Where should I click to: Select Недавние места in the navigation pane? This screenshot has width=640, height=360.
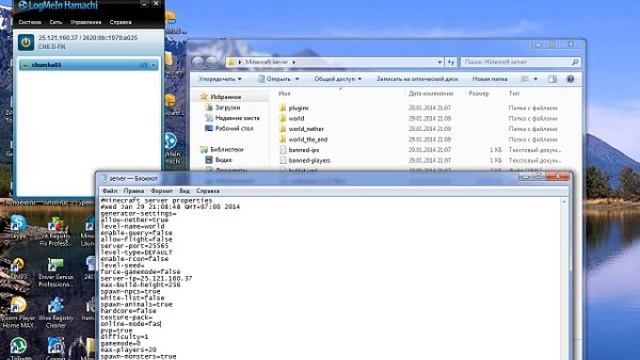[233, 118]
